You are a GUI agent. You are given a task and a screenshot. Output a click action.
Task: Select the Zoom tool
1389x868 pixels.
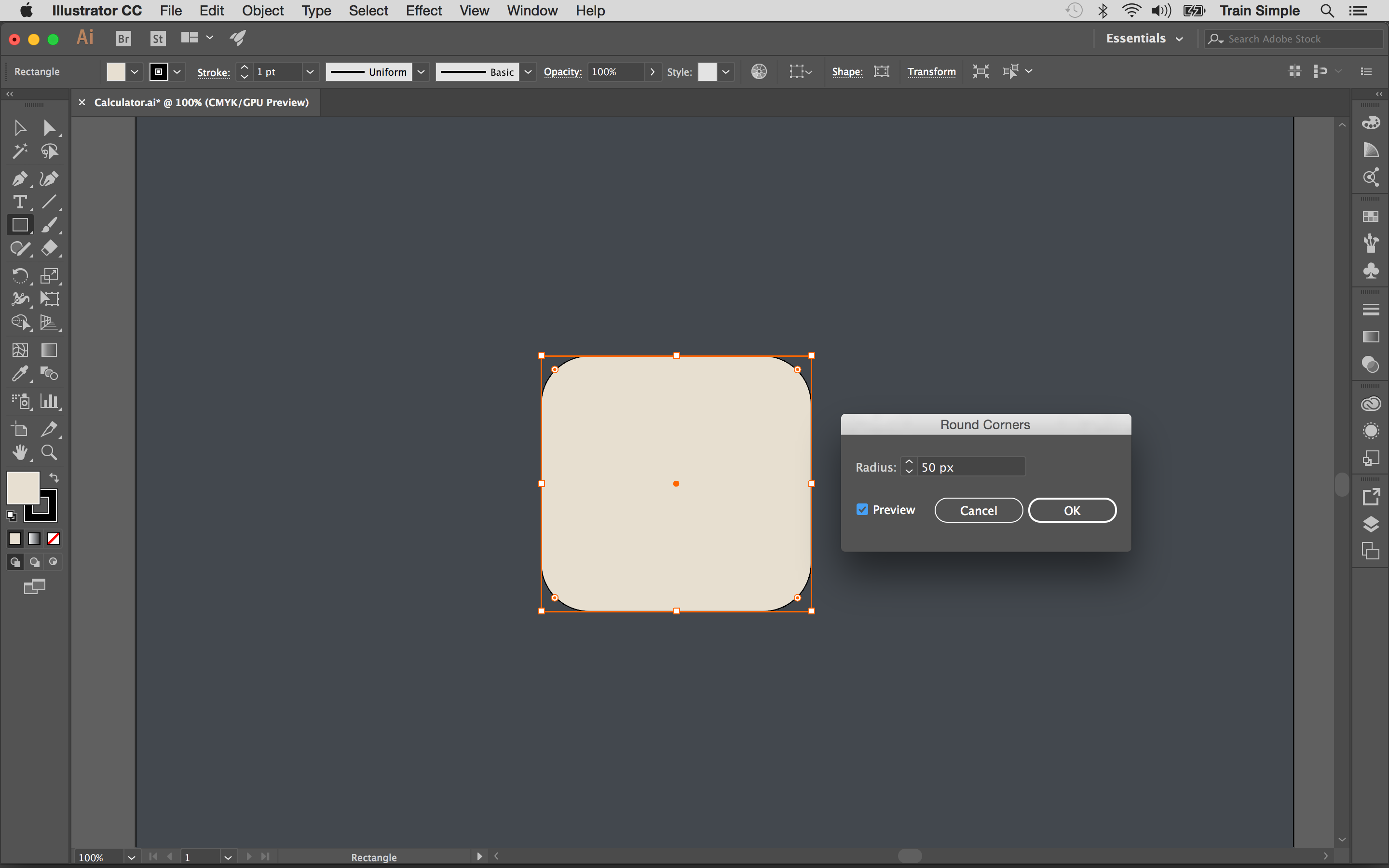pyautogui.click(x=49, y=452)
